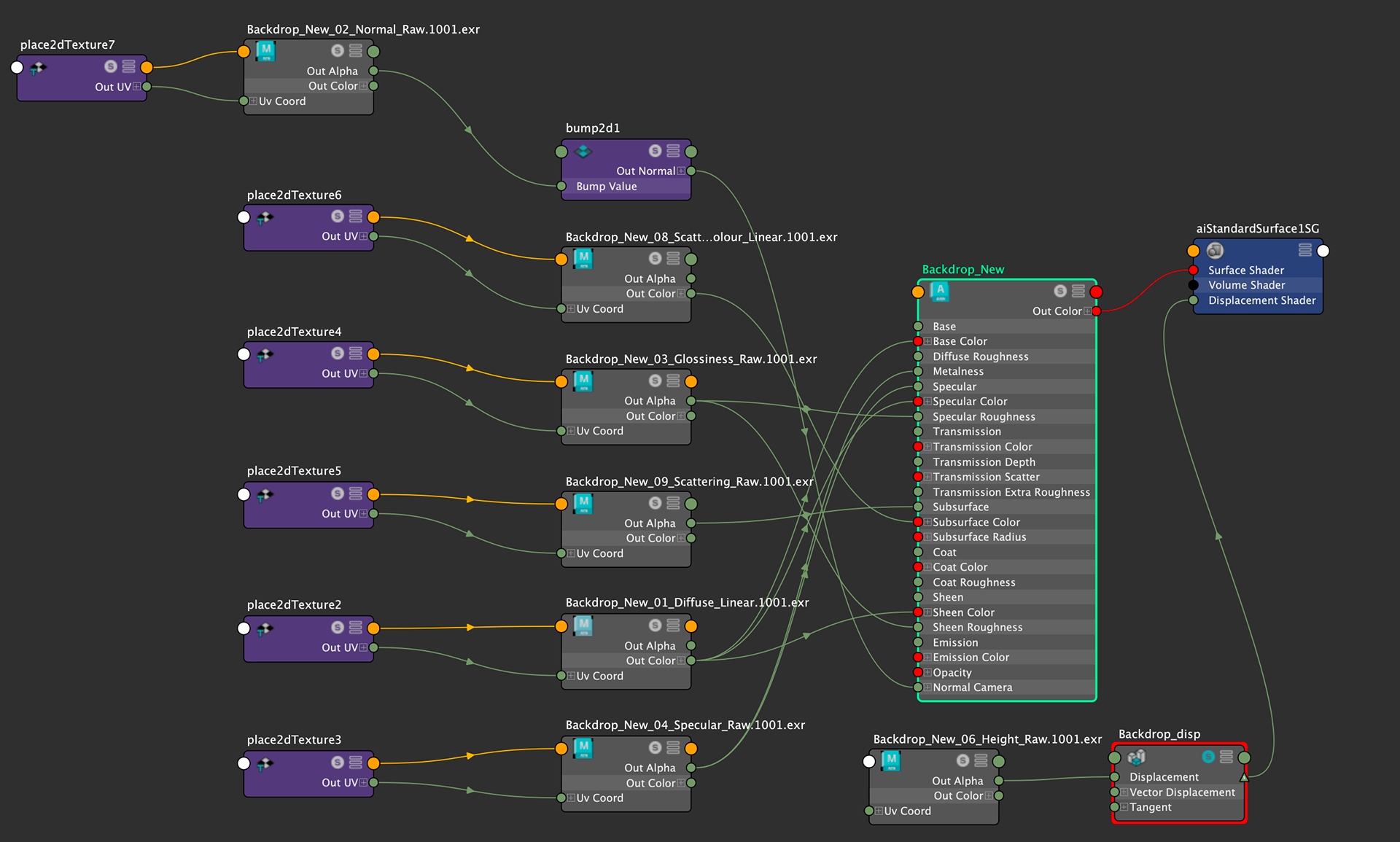Click the place2dTexture7 node type icon
1400x842 pixels.
[38, 67]
